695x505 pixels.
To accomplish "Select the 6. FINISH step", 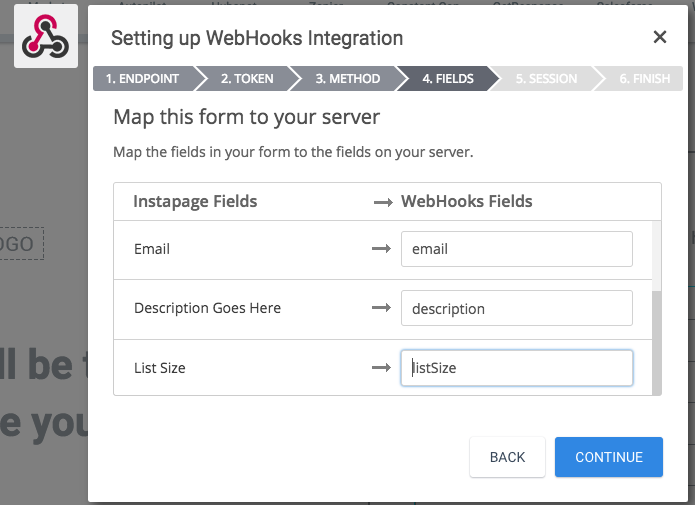I will click(644, 78).
